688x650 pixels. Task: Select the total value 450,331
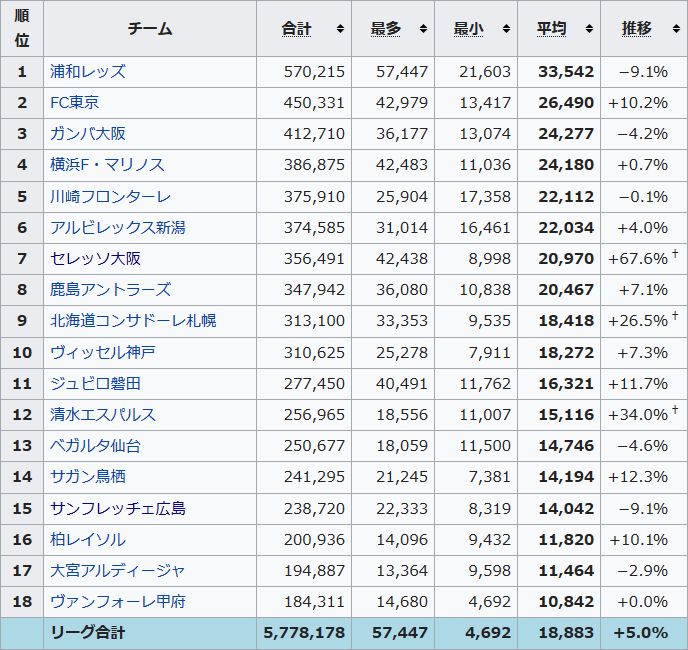click(314, 103)
